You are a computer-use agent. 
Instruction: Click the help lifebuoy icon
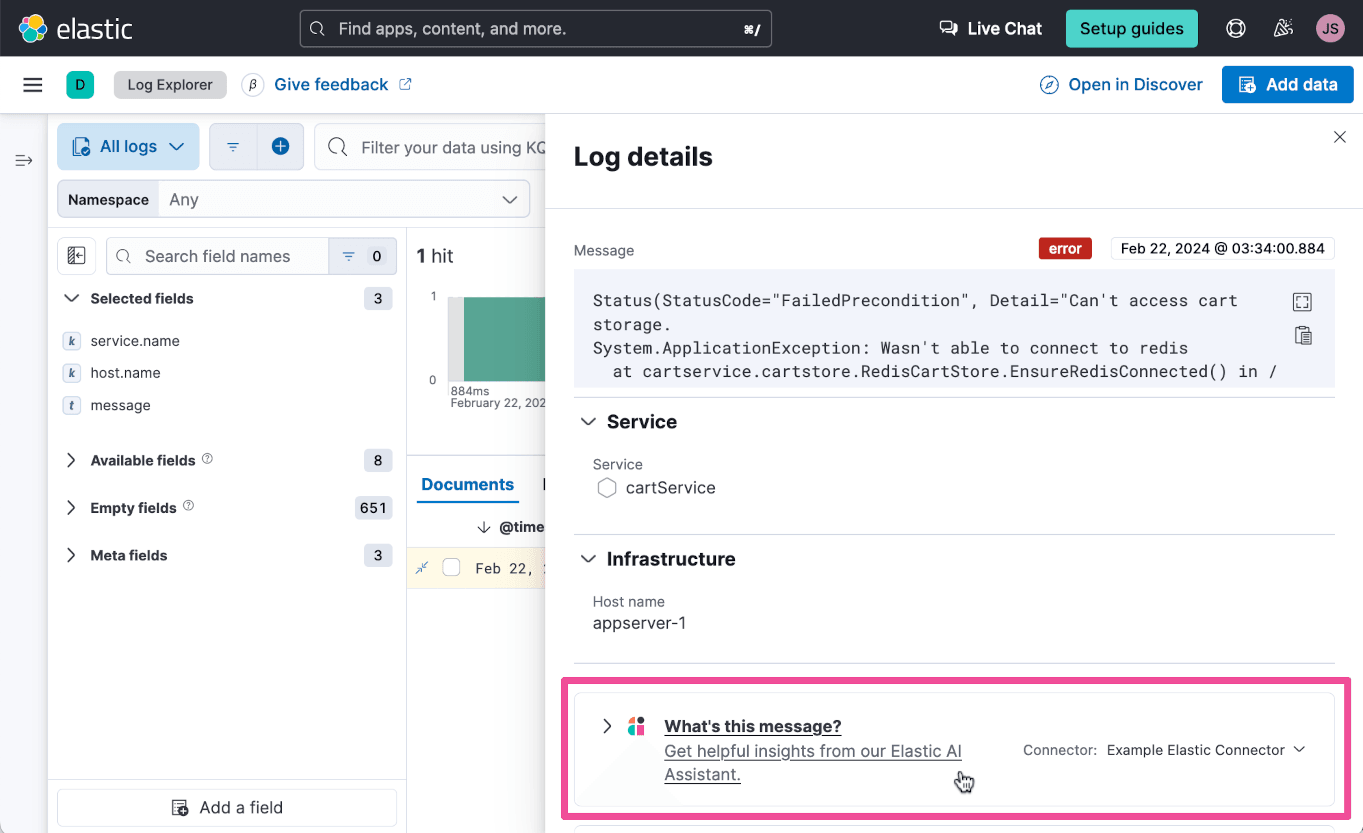1236,29
